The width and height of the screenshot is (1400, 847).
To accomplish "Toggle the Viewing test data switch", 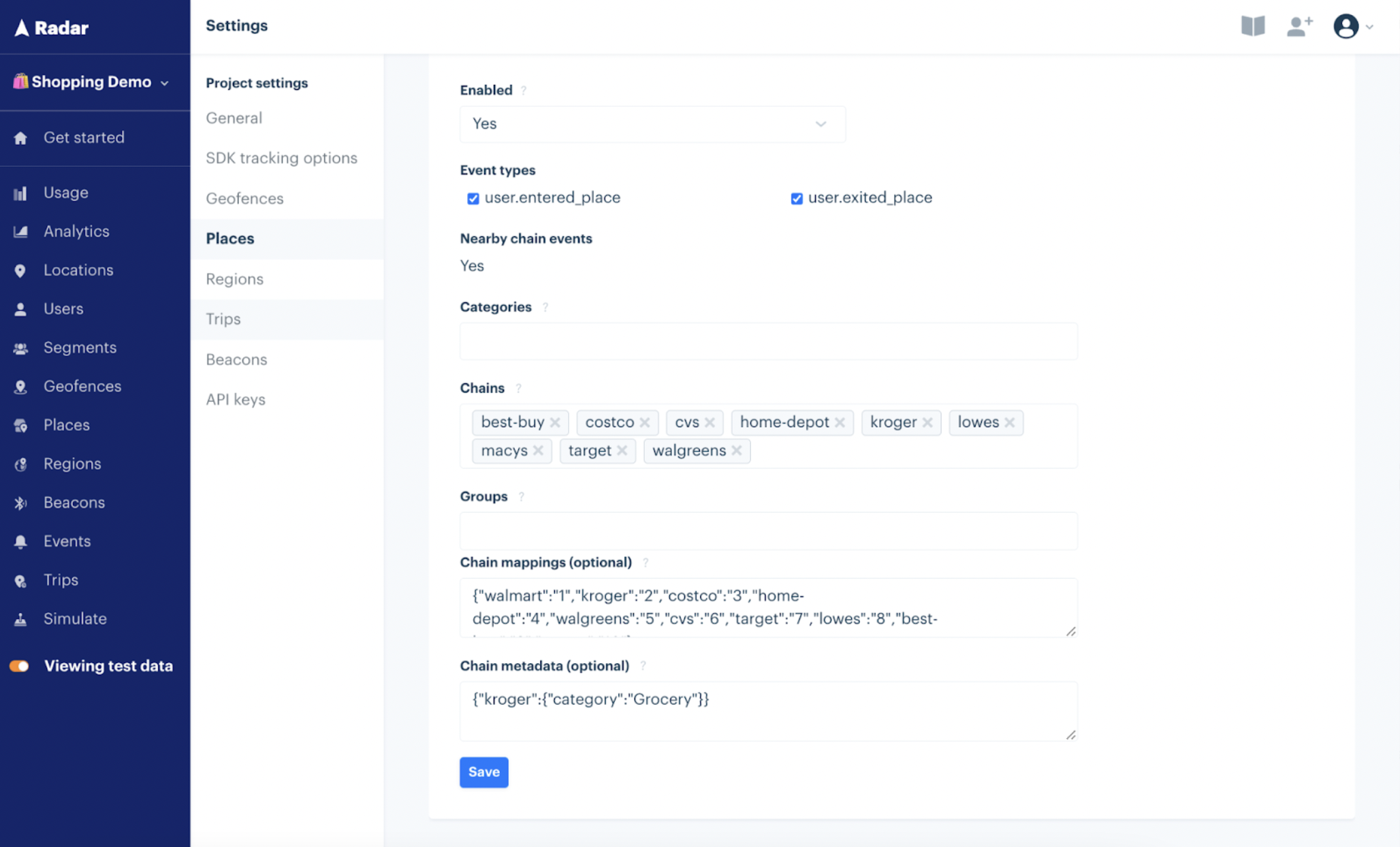I will 20,666.
